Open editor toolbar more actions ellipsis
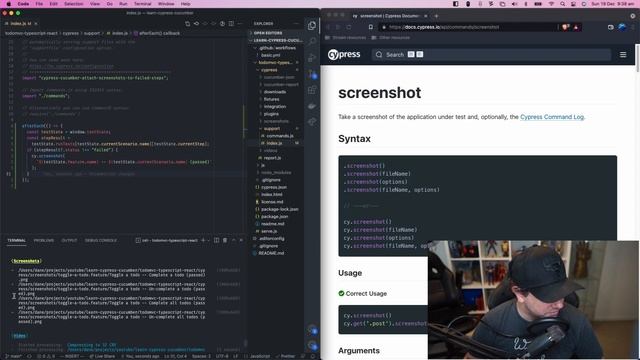 click(x=240, y=24)
